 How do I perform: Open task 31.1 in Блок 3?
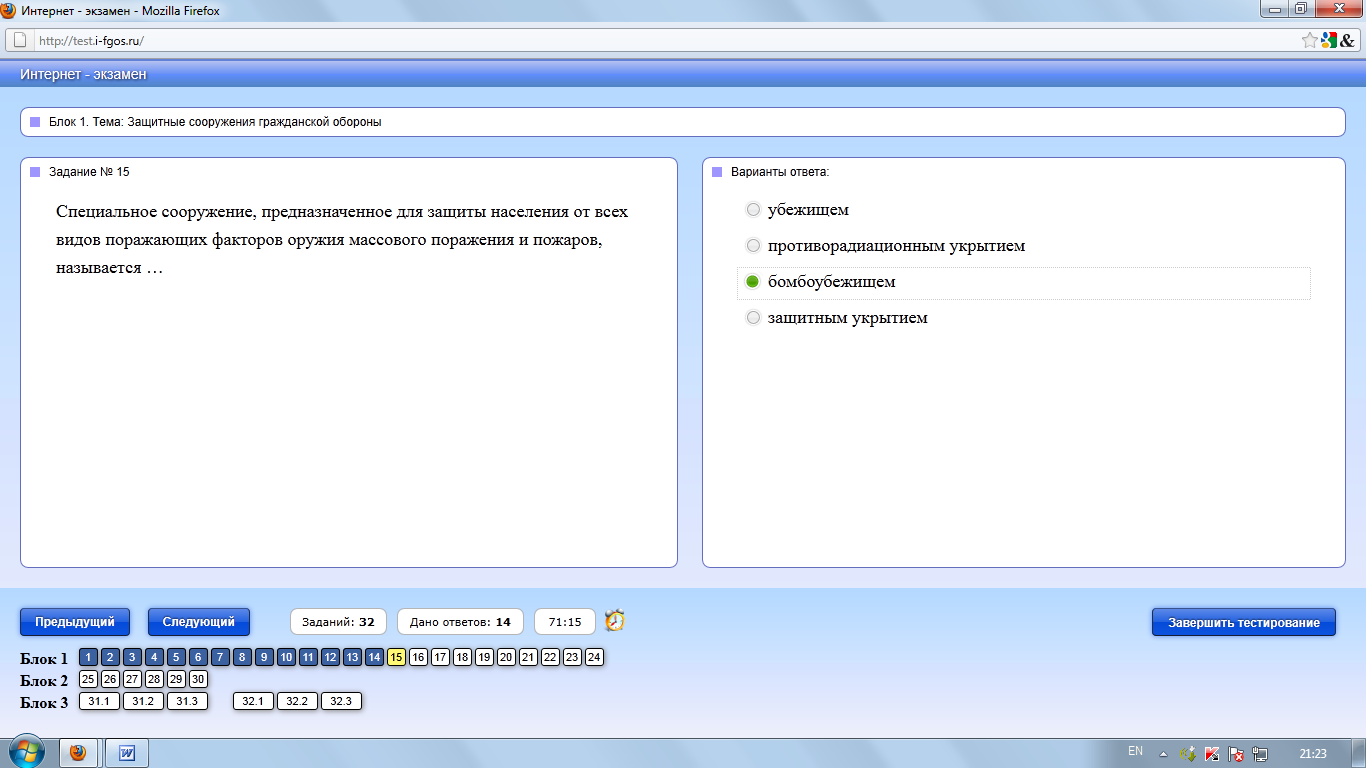click(99, 701)
